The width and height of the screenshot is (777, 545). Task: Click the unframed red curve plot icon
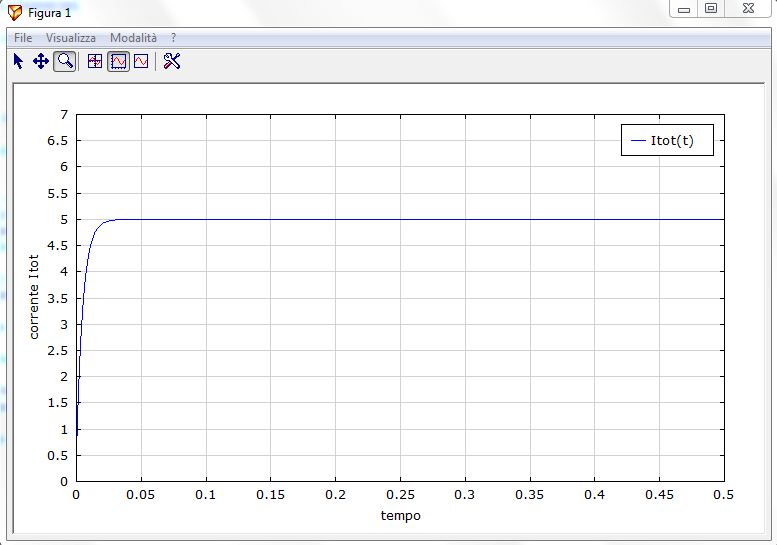click(141, 61)
